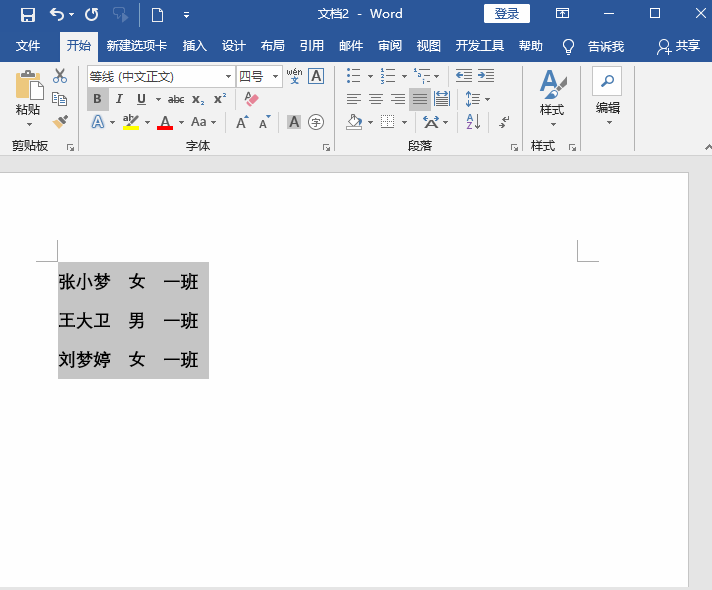The image size is (712, 590).
Task: Switch to the 插入 tab
Action: [x=195, y=45]
